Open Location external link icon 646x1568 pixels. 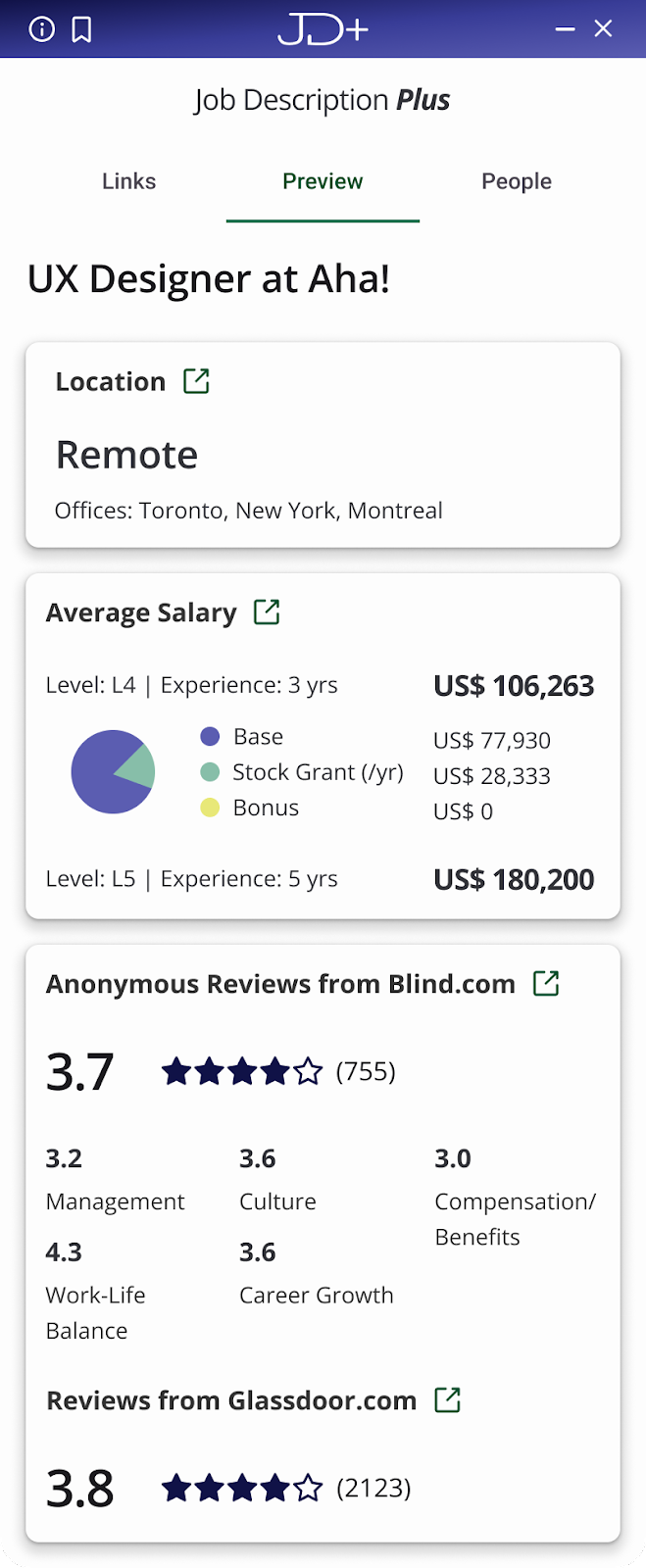pyautogui.click(x=197, y=381)
